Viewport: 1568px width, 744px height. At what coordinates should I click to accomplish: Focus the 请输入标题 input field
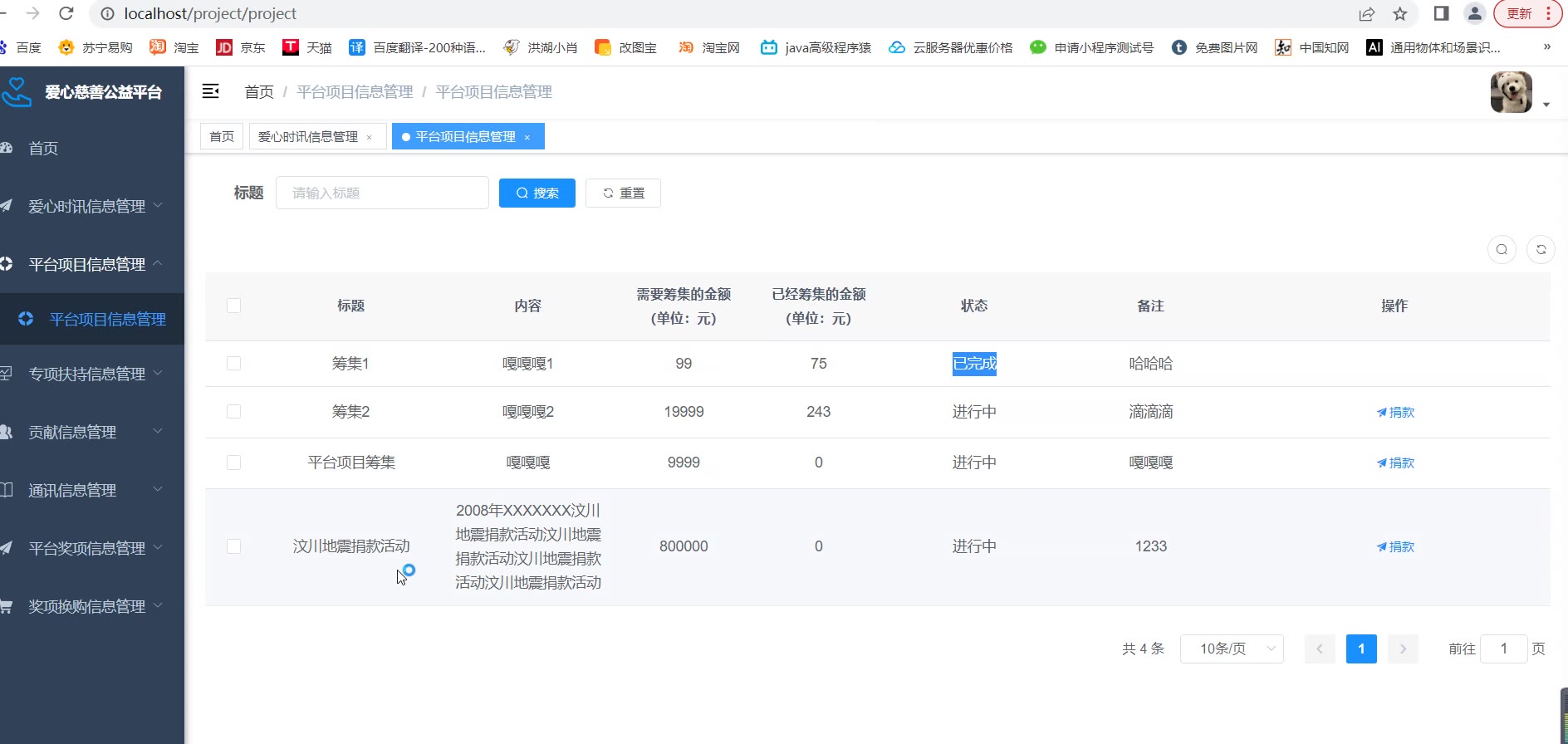(x=382, y=193)
